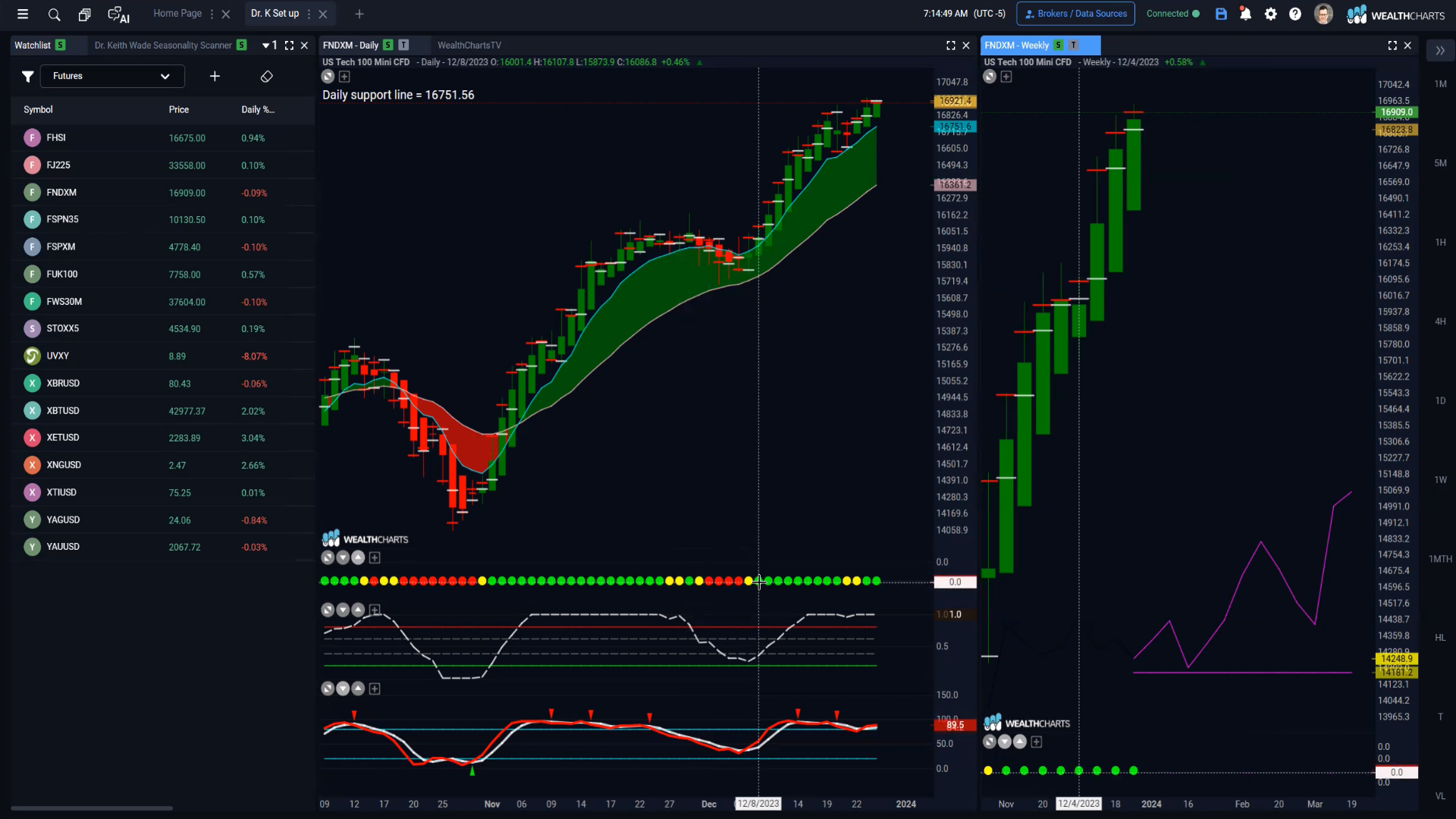Toggle the Connected status indicator
1456x819 pixels.
(x=1172, y=14)
